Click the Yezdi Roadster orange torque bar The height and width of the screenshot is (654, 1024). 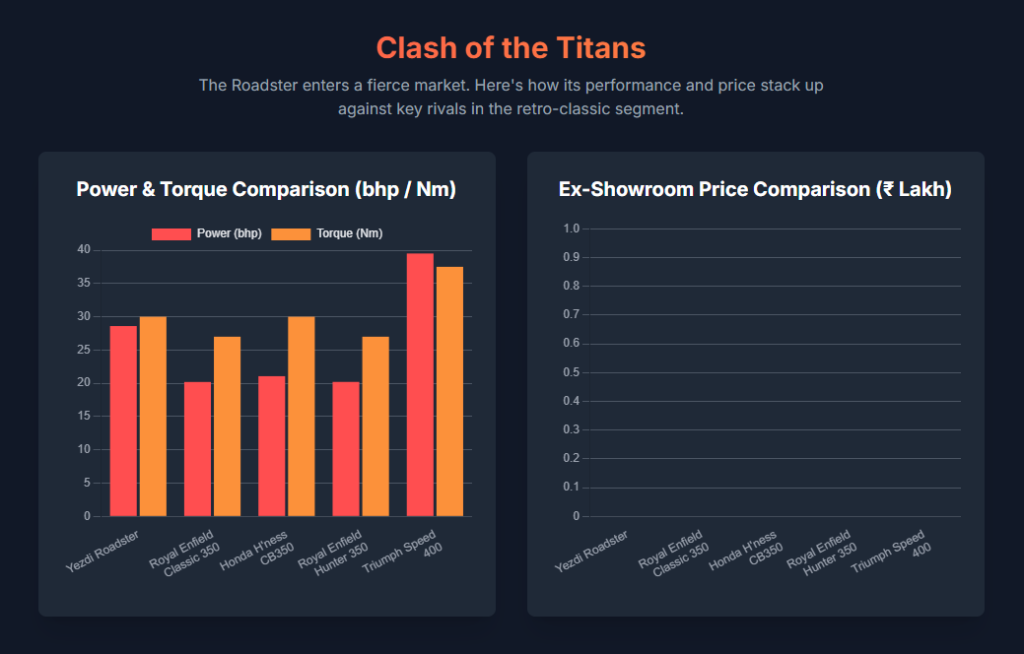[x=153, y=416]
